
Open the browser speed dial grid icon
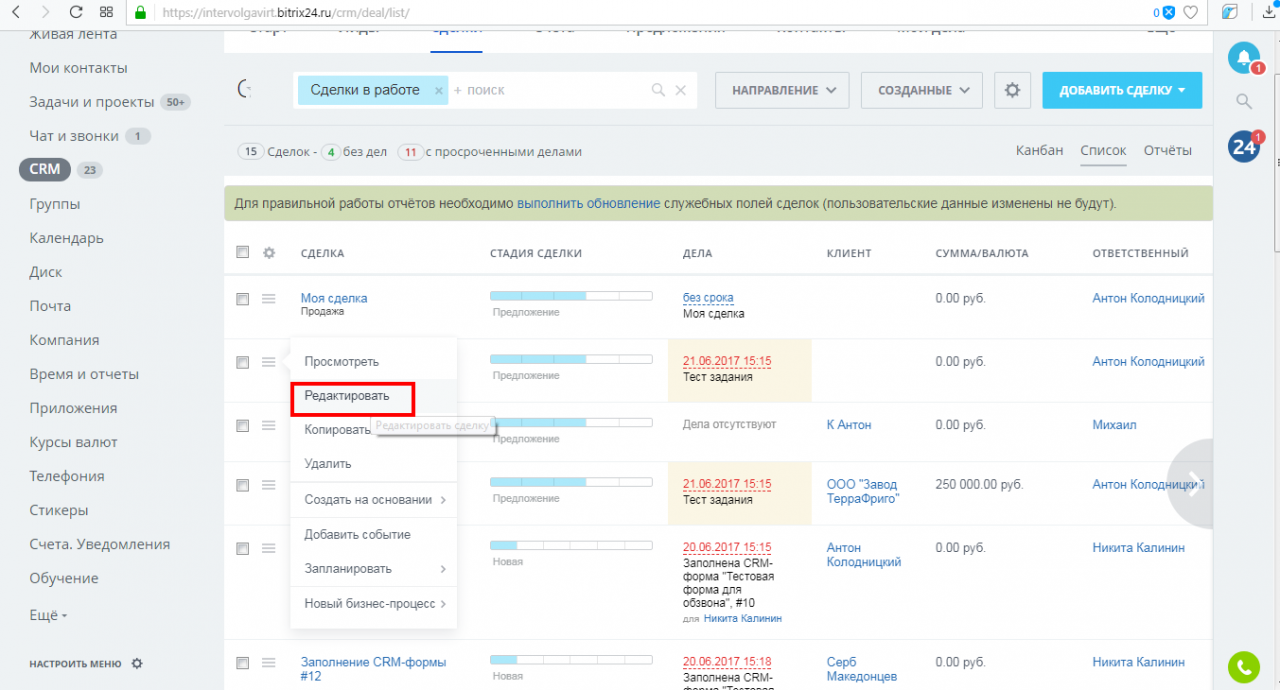107,12
